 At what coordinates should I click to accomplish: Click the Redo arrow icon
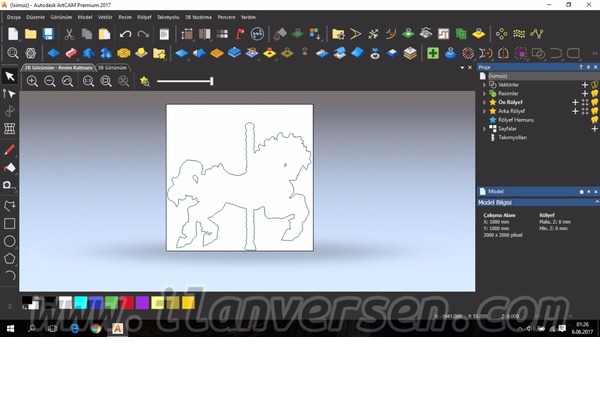[x=143, y=34]
